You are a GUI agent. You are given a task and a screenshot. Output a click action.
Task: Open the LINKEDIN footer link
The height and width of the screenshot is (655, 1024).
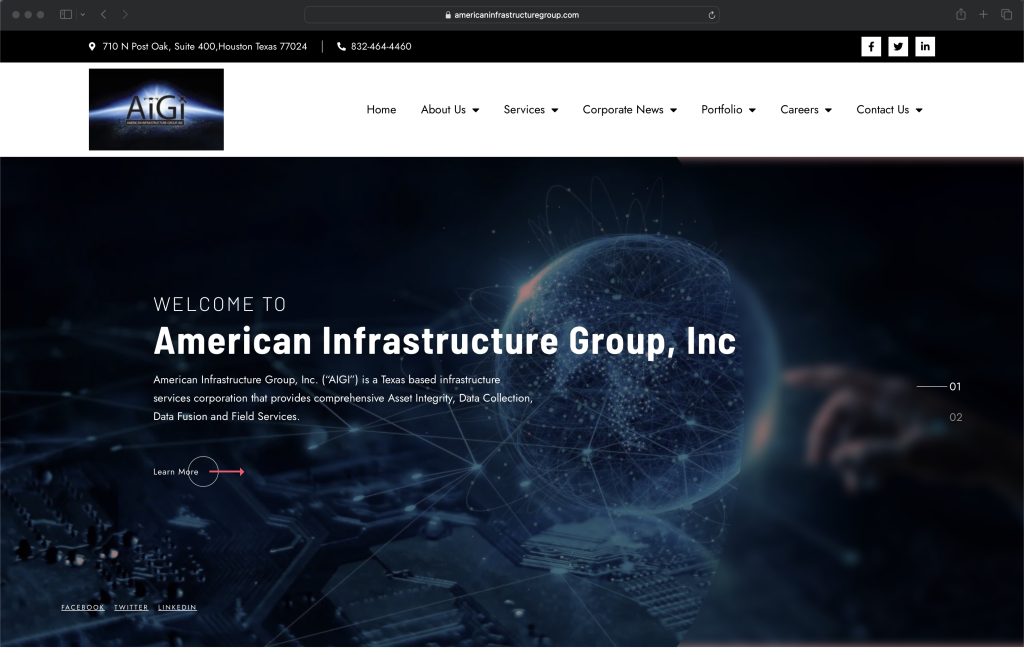tap(177, 607)
